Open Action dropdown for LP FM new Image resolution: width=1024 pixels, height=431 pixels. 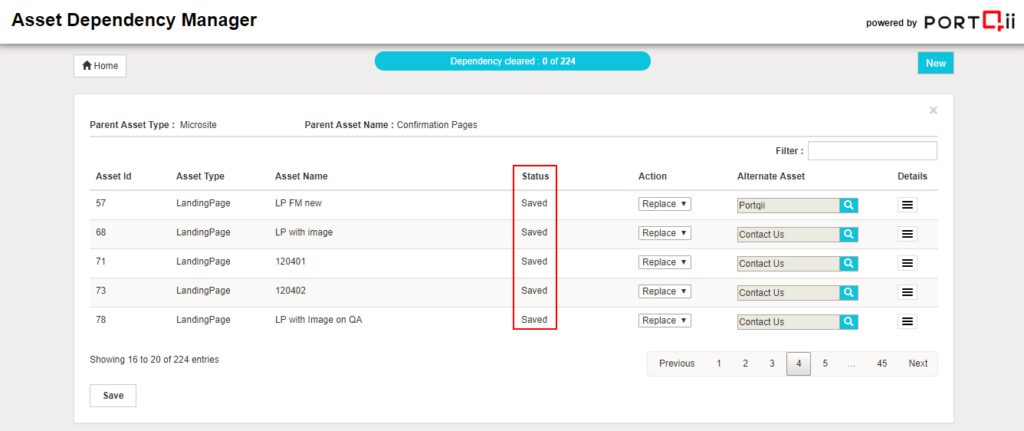pos(664,204)
